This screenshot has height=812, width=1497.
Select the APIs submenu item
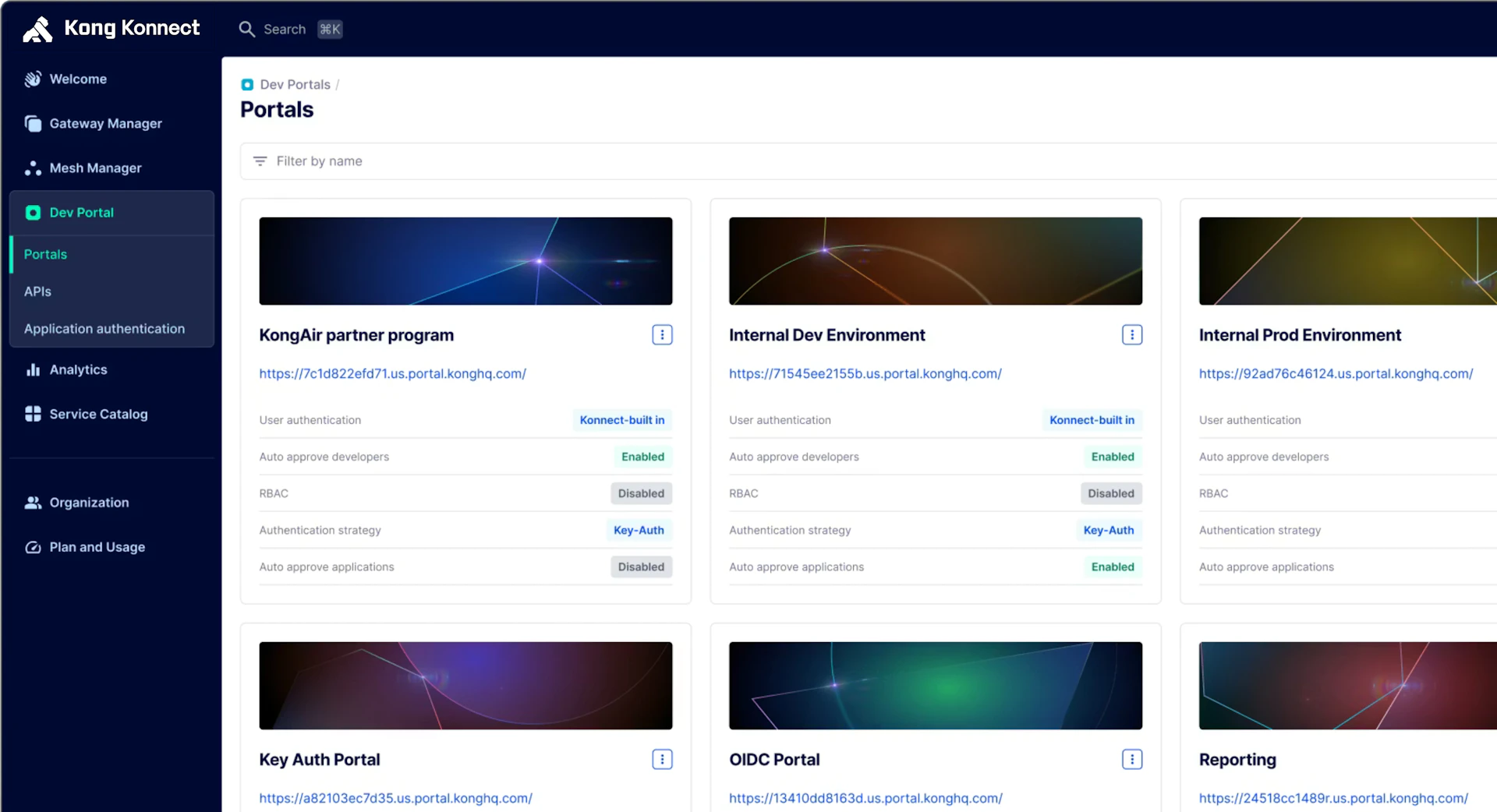click(111, 291)
